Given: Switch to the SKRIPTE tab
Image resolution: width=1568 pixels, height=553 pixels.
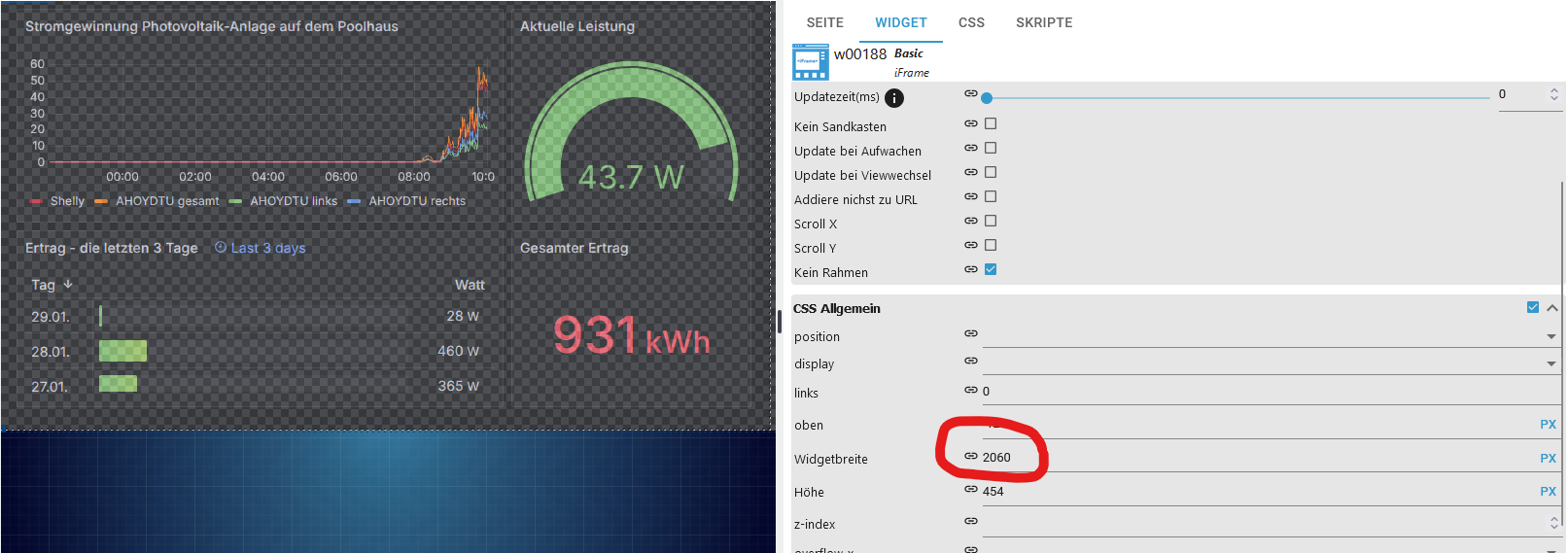Looking at the screenshot, I should pyautogui.click(x=1044, y=22).
